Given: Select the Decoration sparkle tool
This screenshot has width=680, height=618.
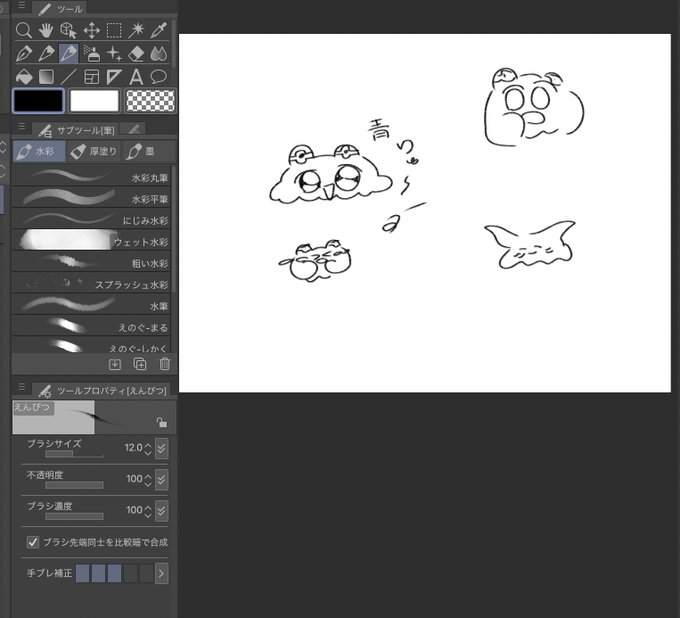Looking at the screenshot, I should tap(114, 53).
